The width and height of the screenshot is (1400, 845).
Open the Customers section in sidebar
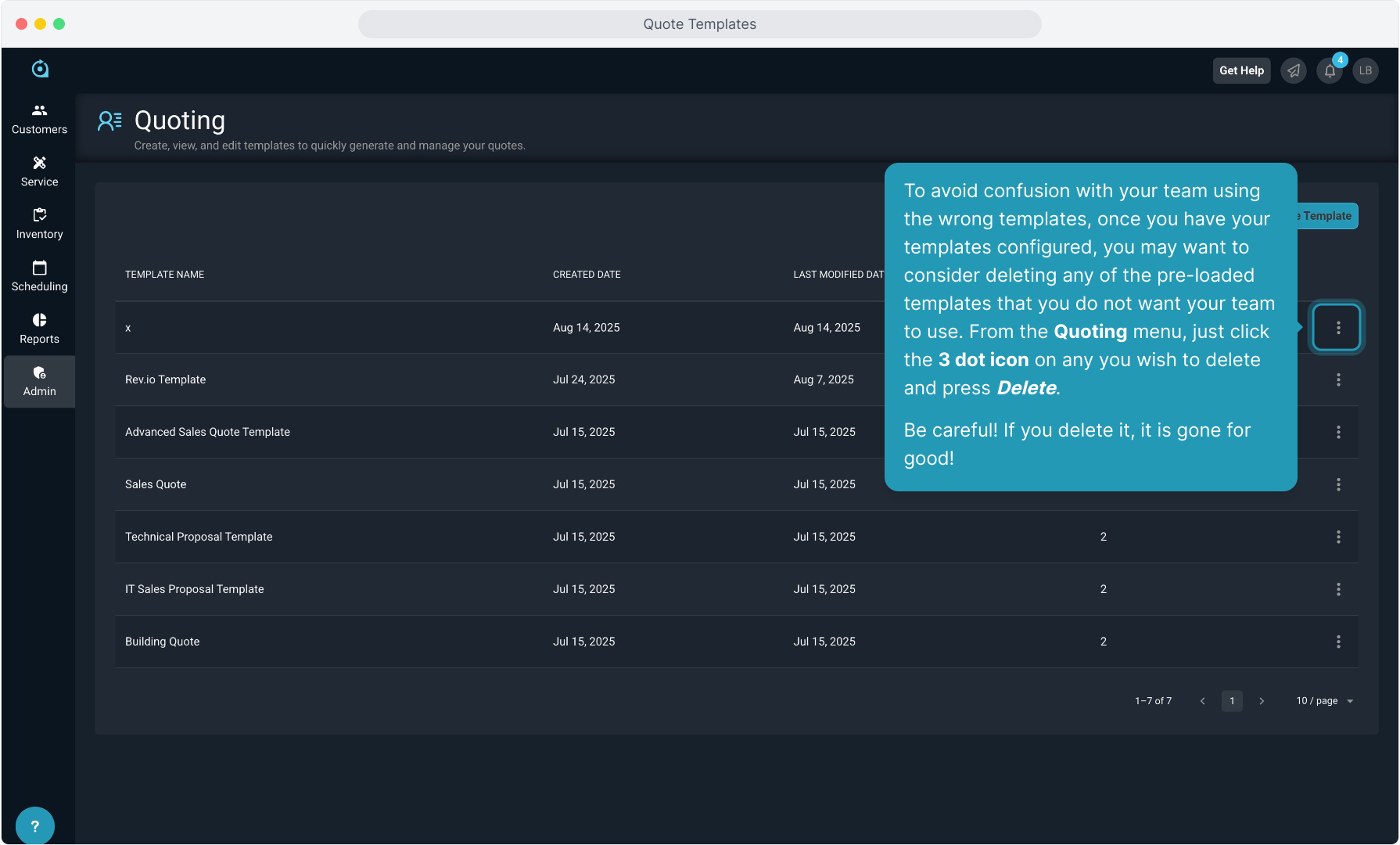39,119
